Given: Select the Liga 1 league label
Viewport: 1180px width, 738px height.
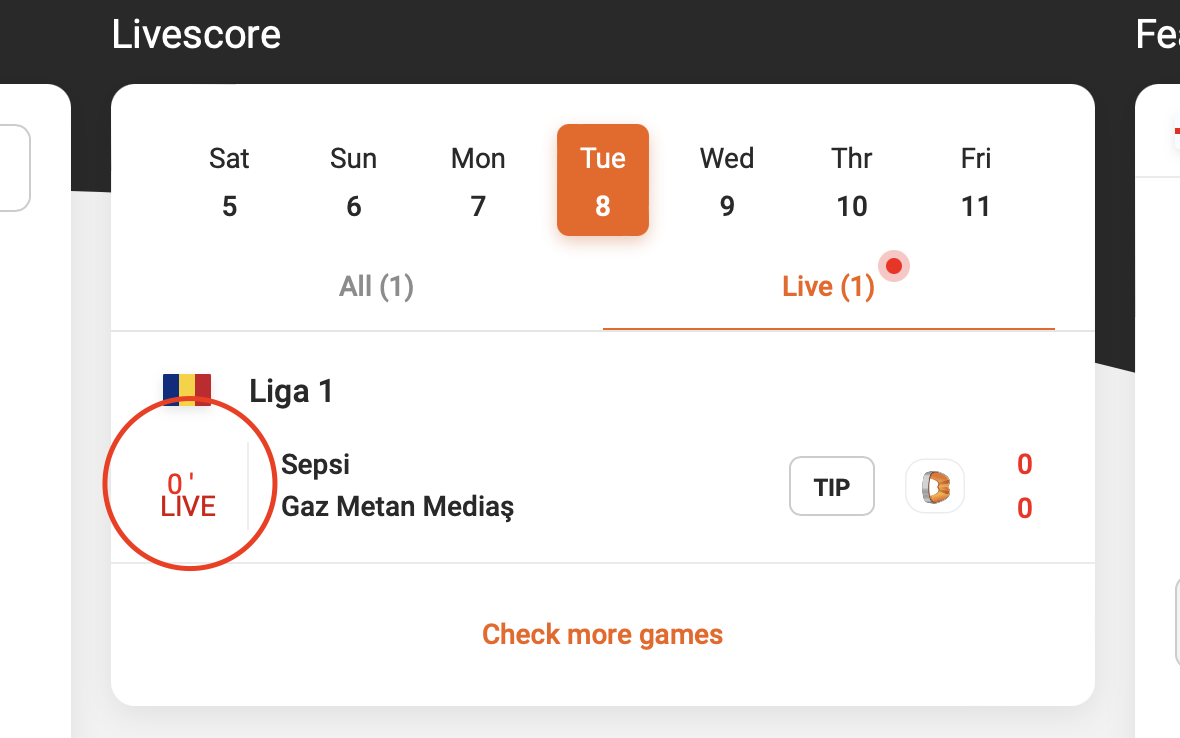Looking at the screenshot, I should click(291, 391).
